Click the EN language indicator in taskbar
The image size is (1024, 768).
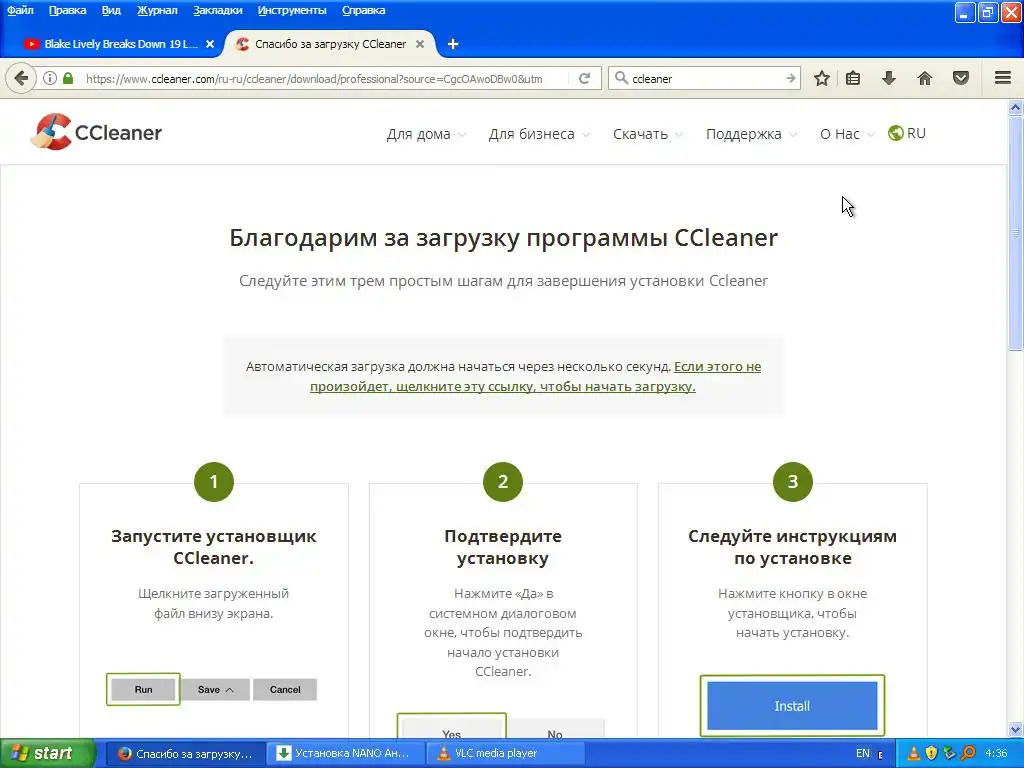[x=863, y=753]
